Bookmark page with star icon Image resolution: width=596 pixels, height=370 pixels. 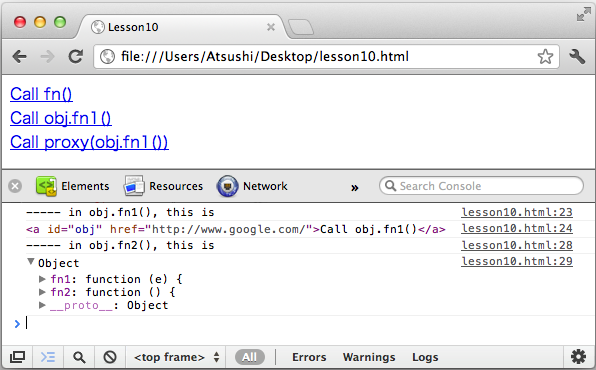point(545,57)
